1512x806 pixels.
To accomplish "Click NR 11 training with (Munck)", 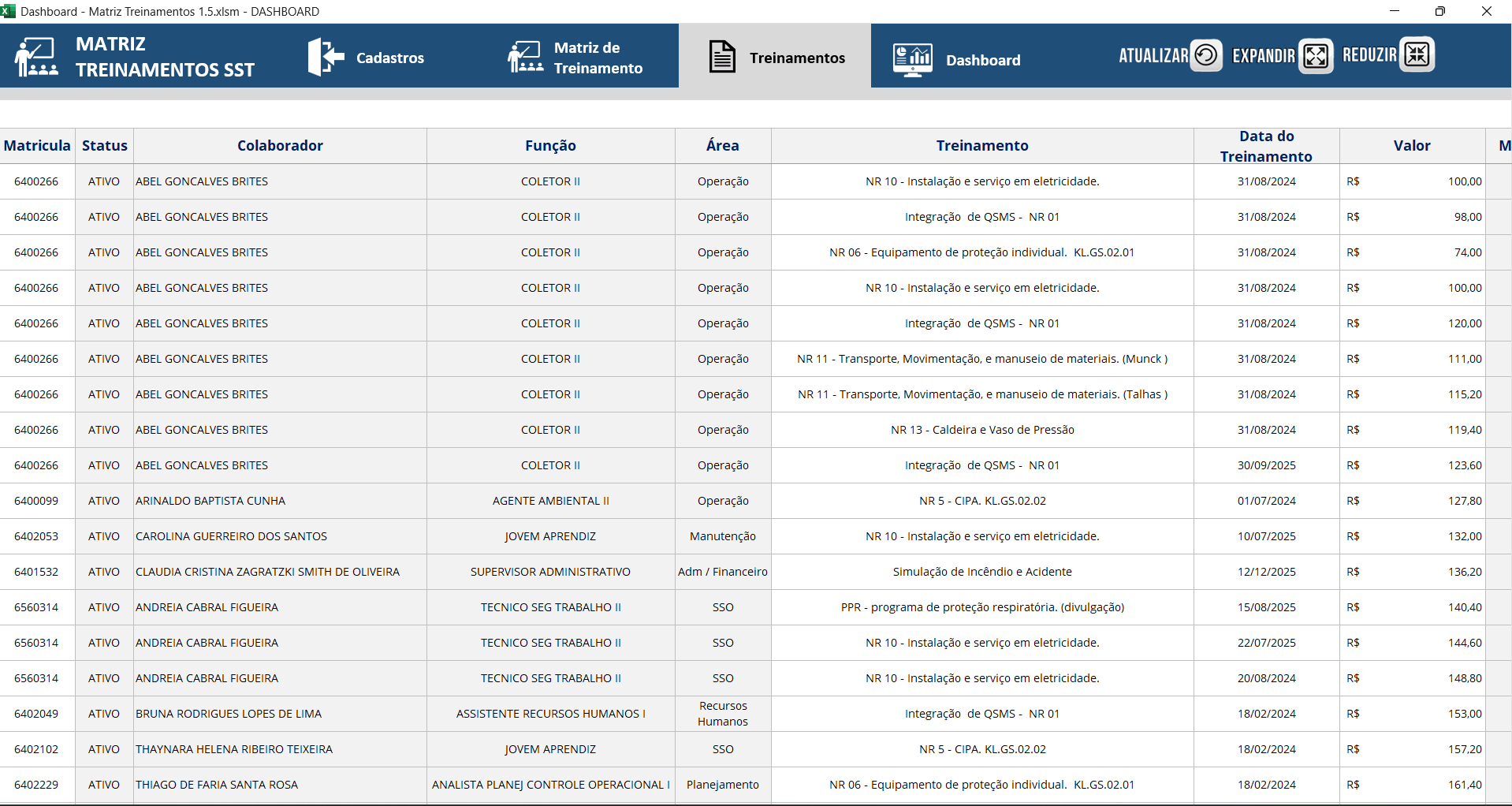I will point(982,359).
